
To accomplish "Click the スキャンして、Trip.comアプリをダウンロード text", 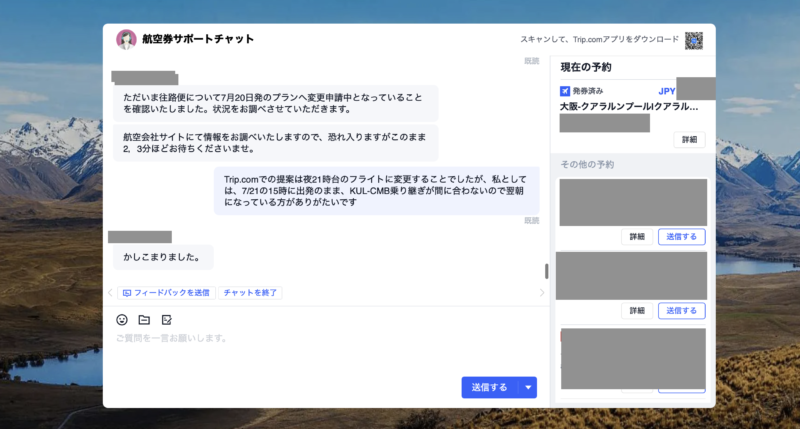I will pyautogui.click(x=599, y=39).
